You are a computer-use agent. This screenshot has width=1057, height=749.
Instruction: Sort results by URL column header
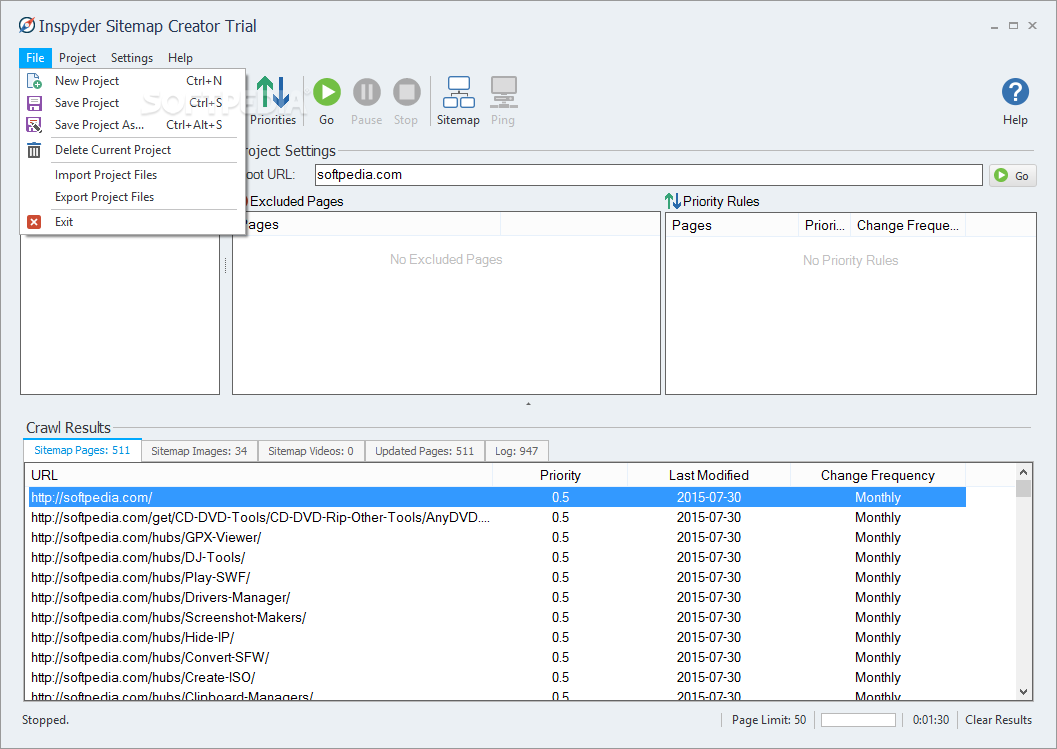tap(260, 475)
